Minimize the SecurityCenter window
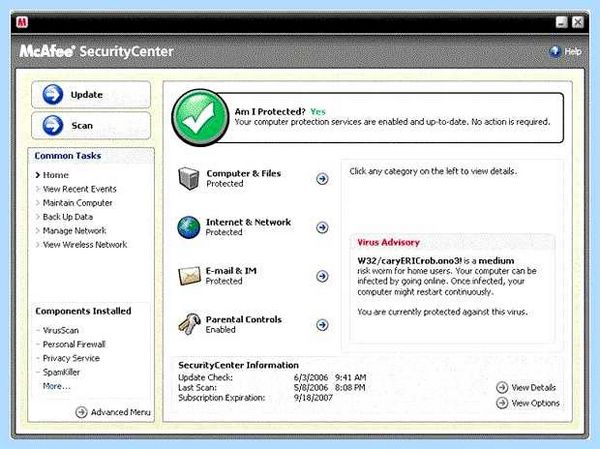Viewport: 600px width, 449px height. [x=561, y=22]
